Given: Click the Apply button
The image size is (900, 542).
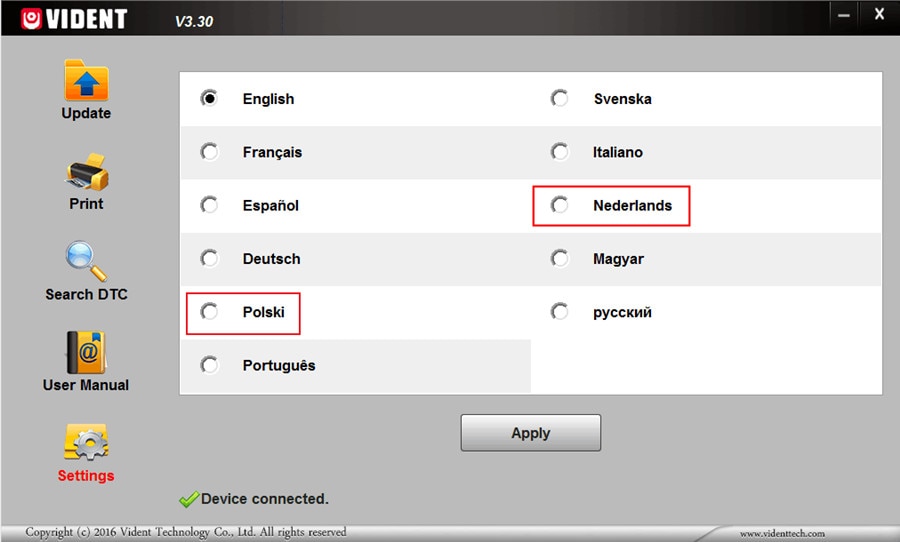Looking at the screenshot, I should pyautogui.click(x=531, y=433).
